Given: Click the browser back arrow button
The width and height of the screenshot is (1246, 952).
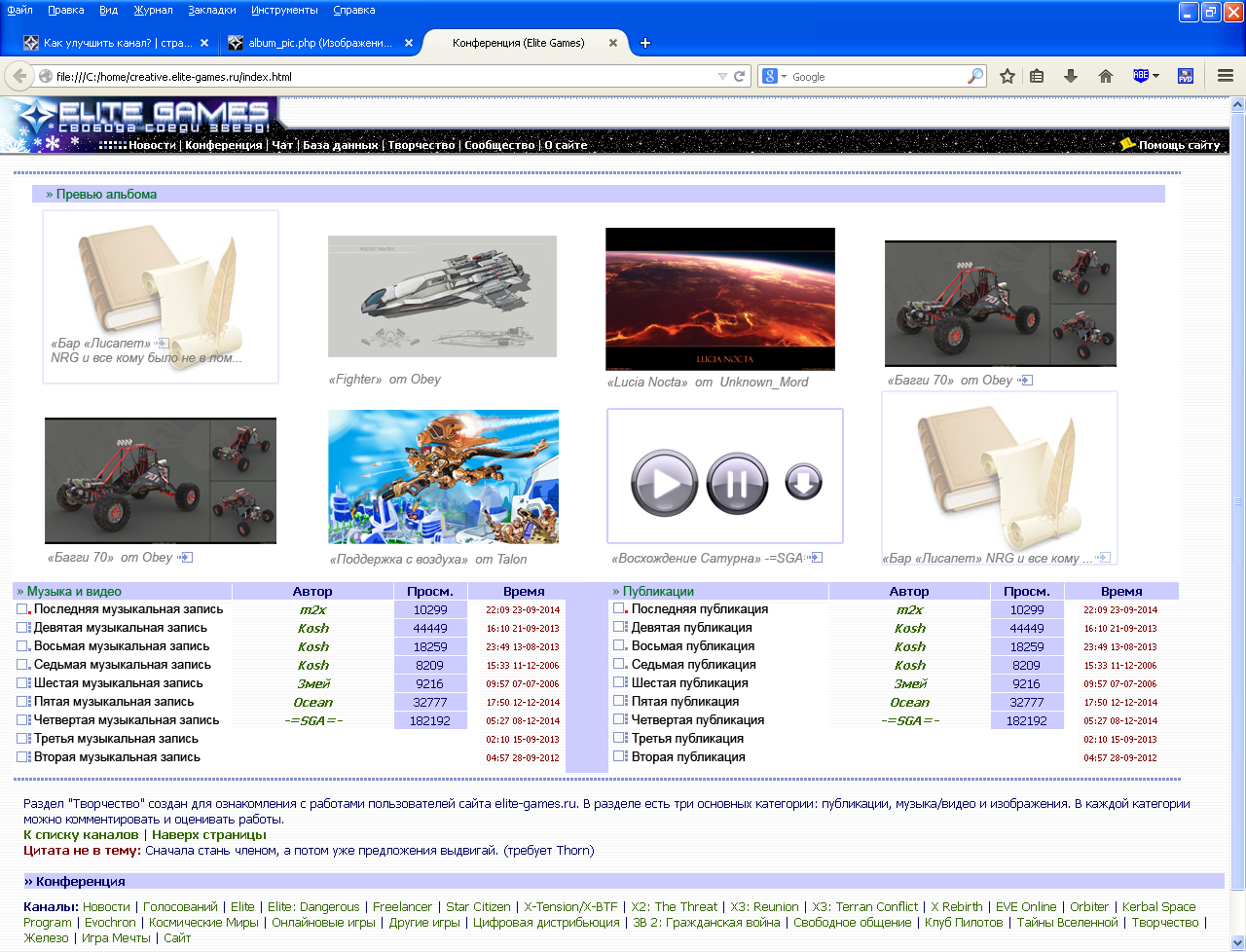Looking at the screenshot, I should (18, 76).
